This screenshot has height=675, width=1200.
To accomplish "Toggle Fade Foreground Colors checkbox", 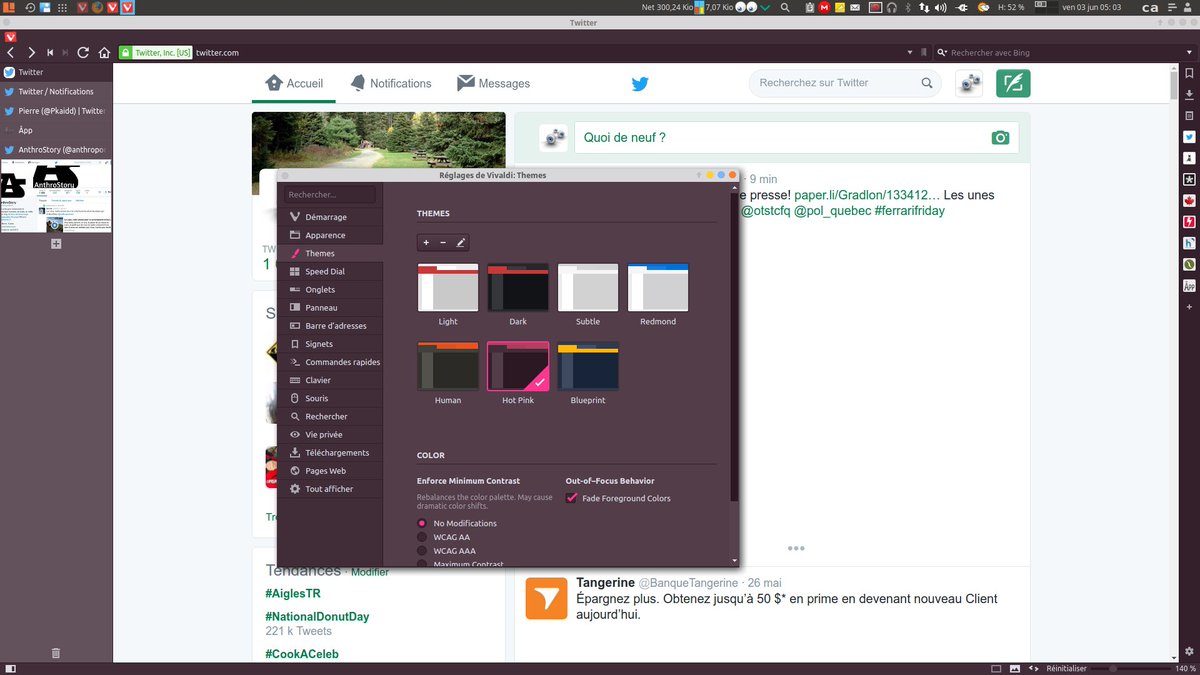I will 572,498.
